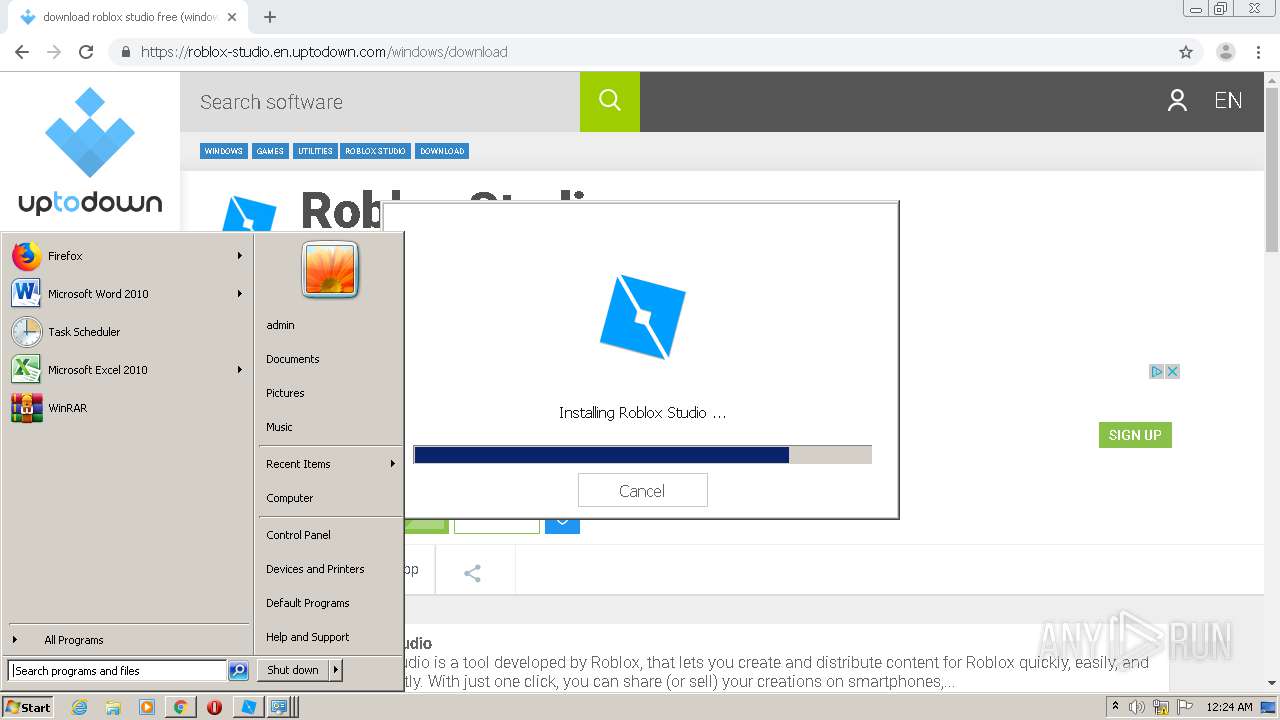This screenshot has width=1280, height=720.
Task: Click the UTILITIES breadcrumb tag
Action: coord(315,151)
